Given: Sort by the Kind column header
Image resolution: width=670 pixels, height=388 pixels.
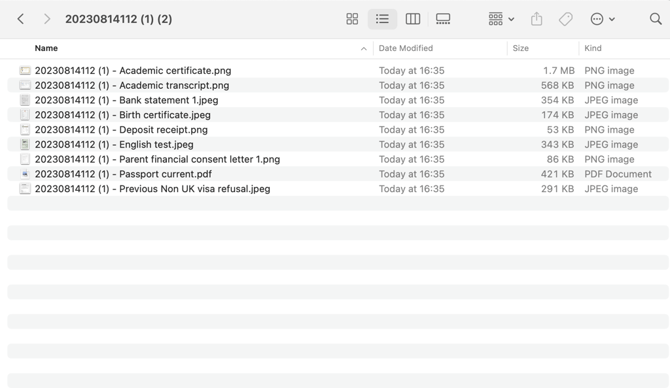Looking at the screenshot, I should [x=593, y=48].
